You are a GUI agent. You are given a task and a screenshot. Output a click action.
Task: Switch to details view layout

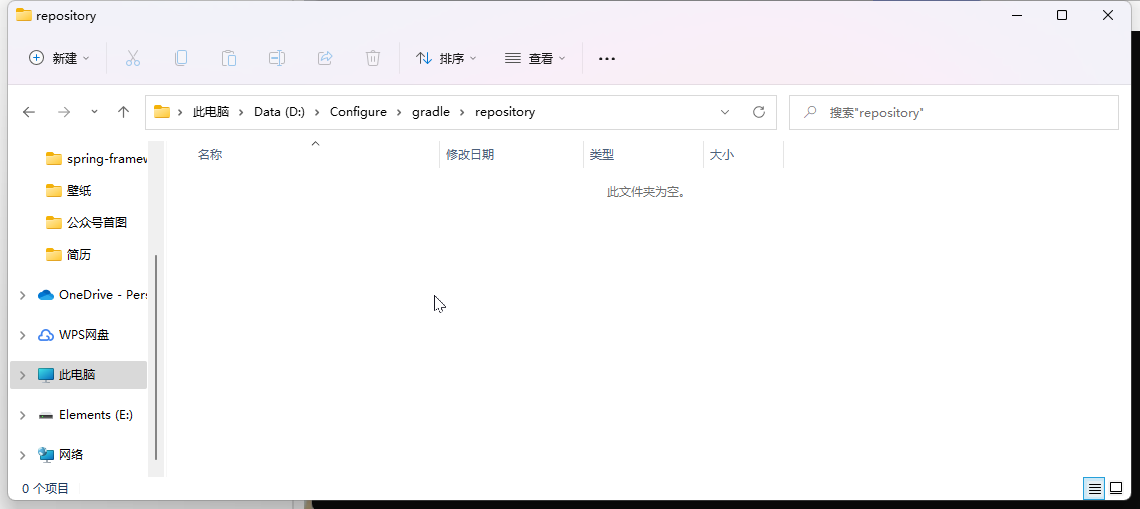(x=1095, y=488)
